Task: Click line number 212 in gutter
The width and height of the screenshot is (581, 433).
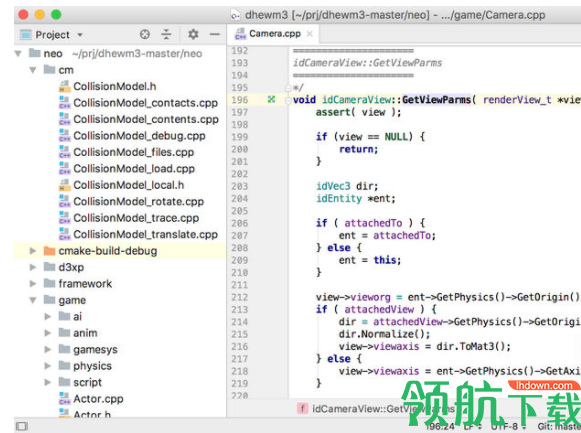Action: pos(240,297)
